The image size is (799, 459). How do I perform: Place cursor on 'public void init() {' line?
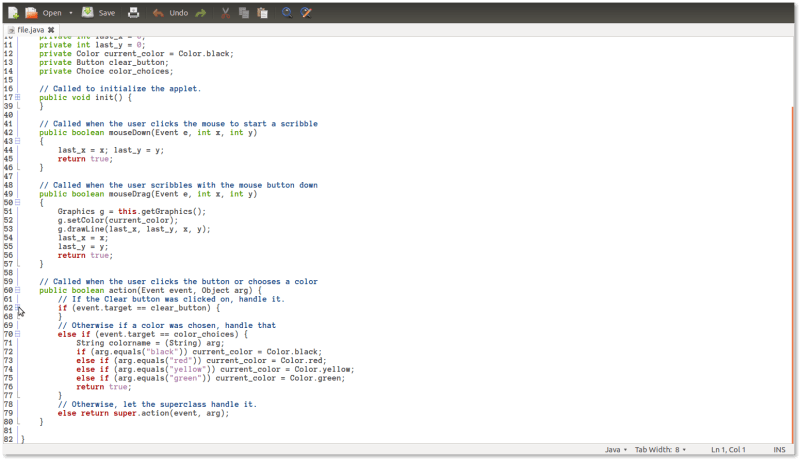[85, 97]
